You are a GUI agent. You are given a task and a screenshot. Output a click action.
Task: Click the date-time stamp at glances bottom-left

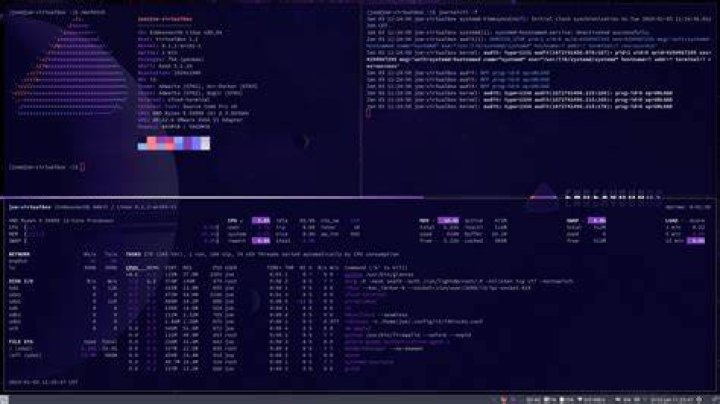coord(43,382)
